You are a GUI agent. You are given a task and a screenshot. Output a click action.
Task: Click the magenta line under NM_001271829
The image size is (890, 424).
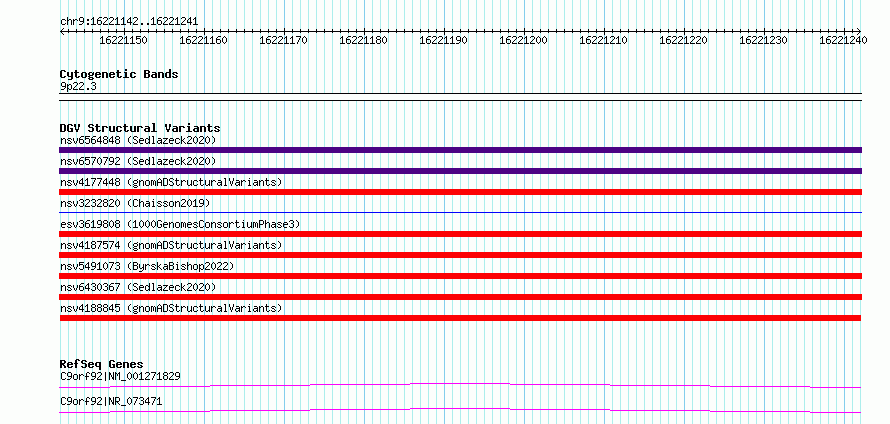point(460,385)
